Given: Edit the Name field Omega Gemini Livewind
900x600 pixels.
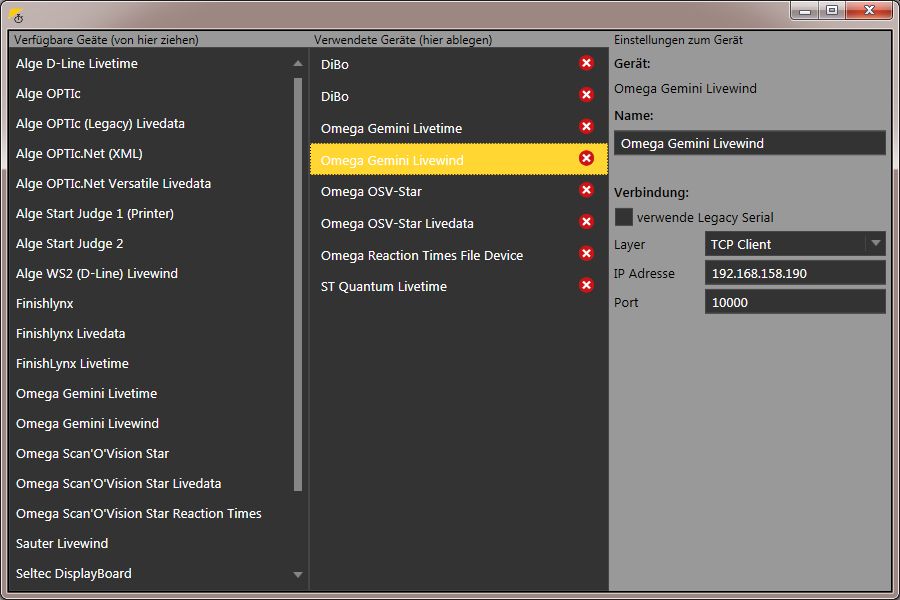Looking at the screenshot, I should (x=750, y=143).
